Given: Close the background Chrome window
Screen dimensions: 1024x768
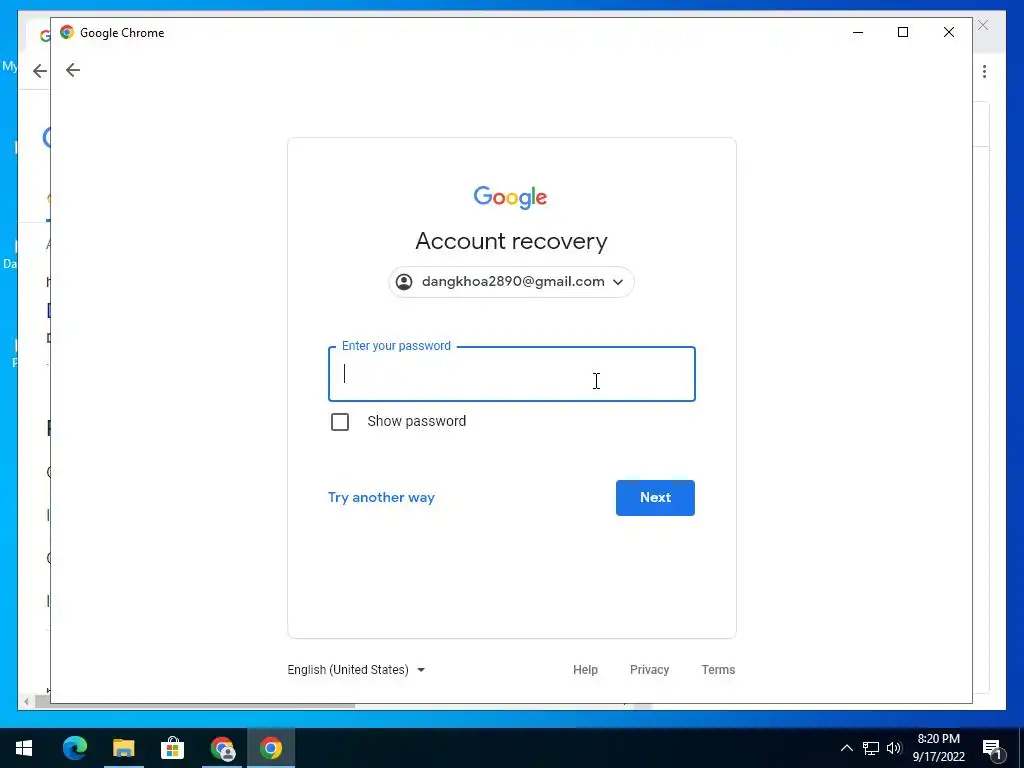Looking at the screenshot, I should pos(983,25).
